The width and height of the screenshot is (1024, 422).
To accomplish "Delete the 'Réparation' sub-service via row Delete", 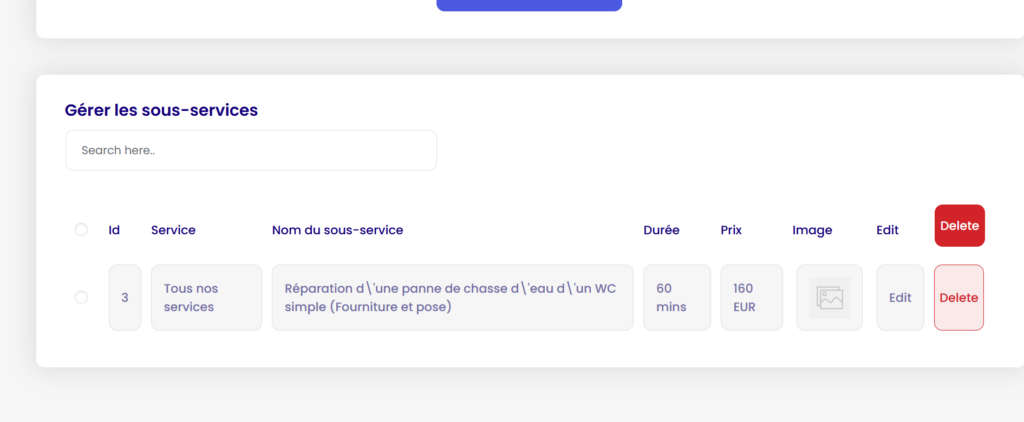I will tap(959, 298).
